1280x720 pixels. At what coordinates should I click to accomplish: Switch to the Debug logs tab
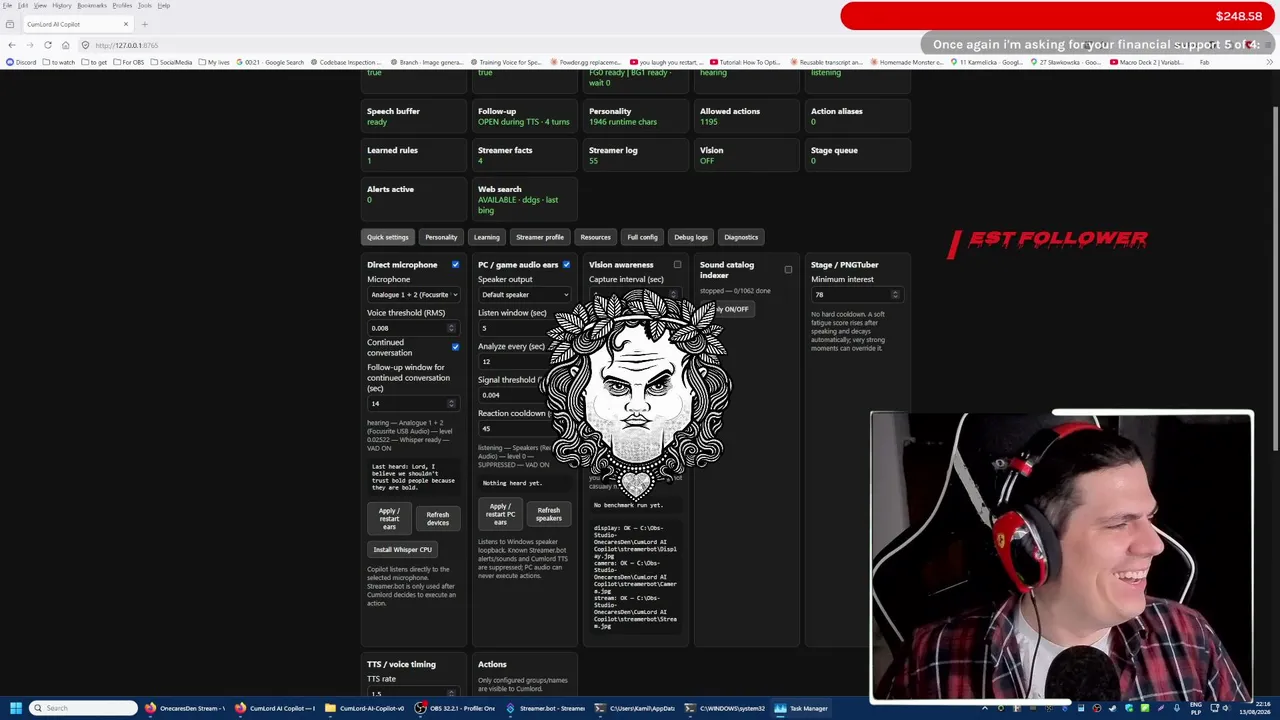point(691,237)
